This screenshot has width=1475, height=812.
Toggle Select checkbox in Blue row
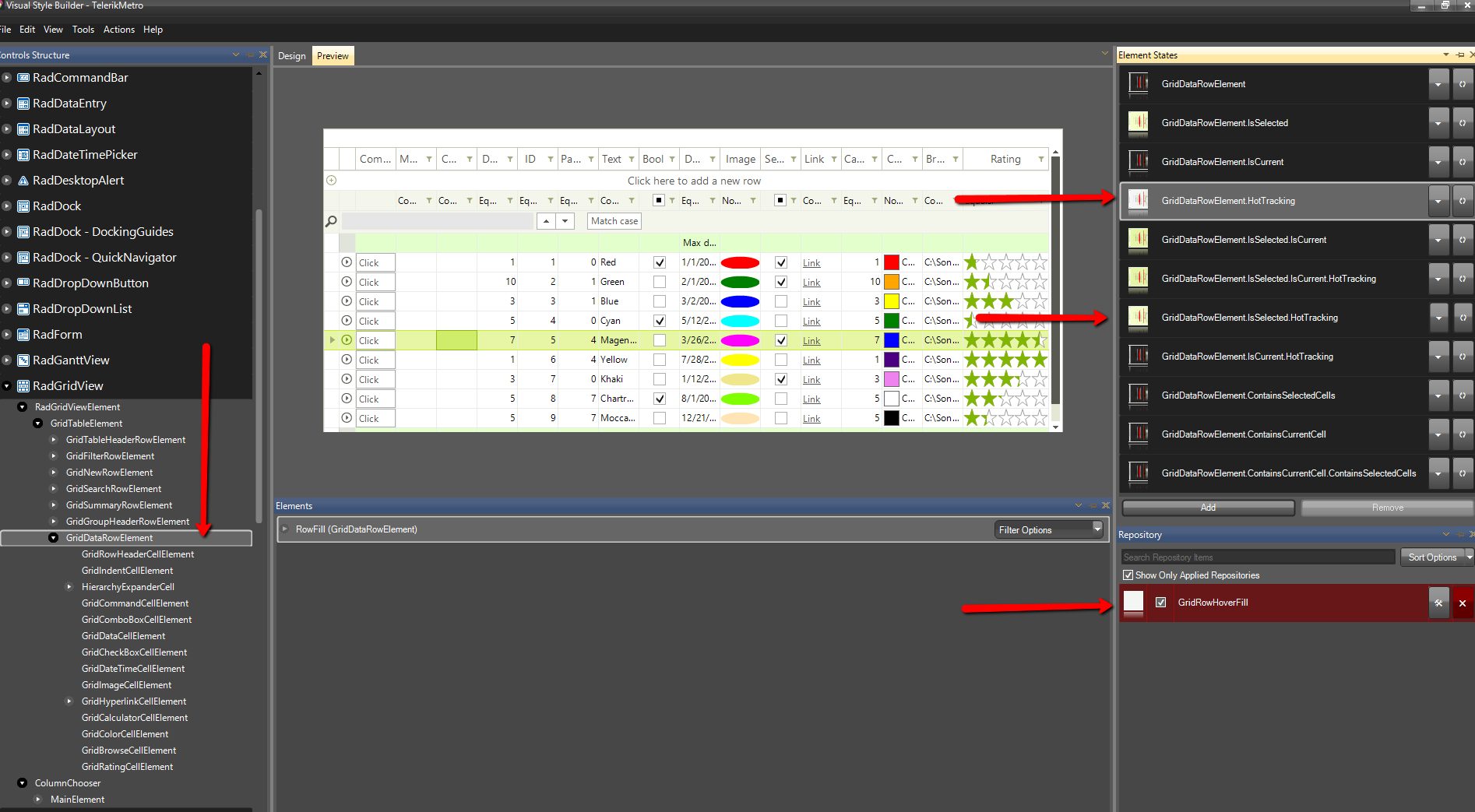pos(781,301)
